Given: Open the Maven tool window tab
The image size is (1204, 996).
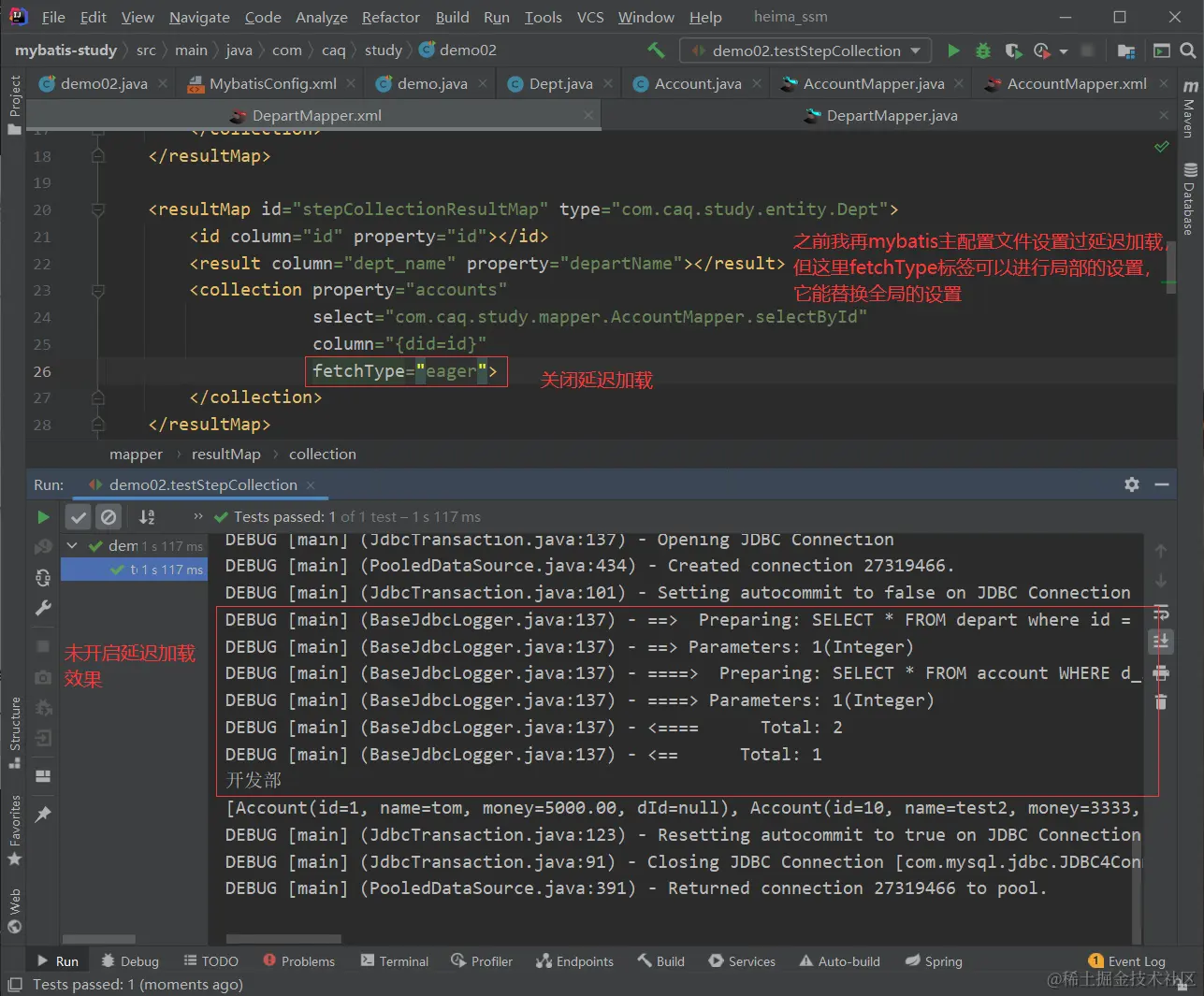Looking at the screenshot, I should 1190,108.
